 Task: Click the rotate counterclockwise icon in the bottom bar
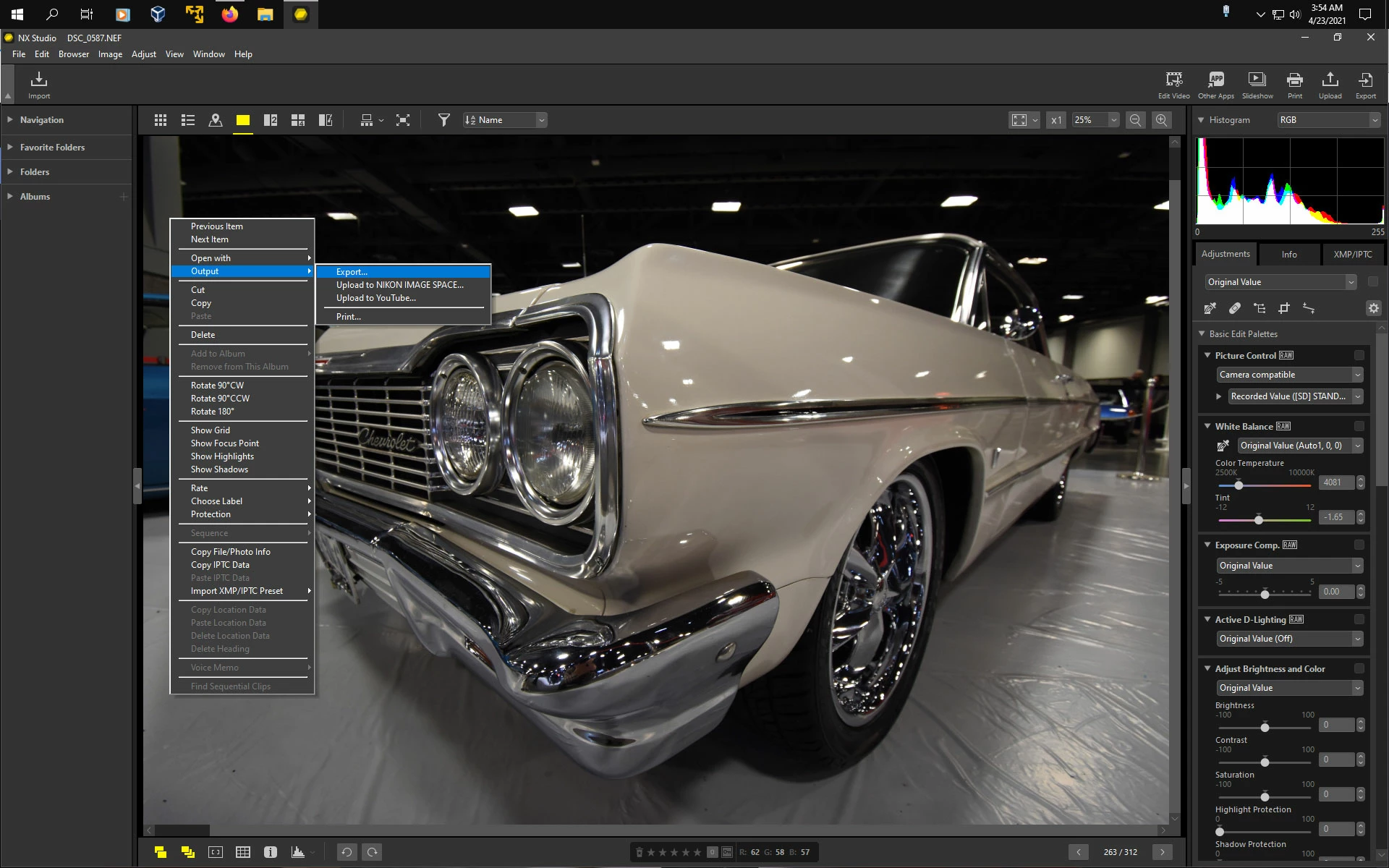(x=347, y=852)
